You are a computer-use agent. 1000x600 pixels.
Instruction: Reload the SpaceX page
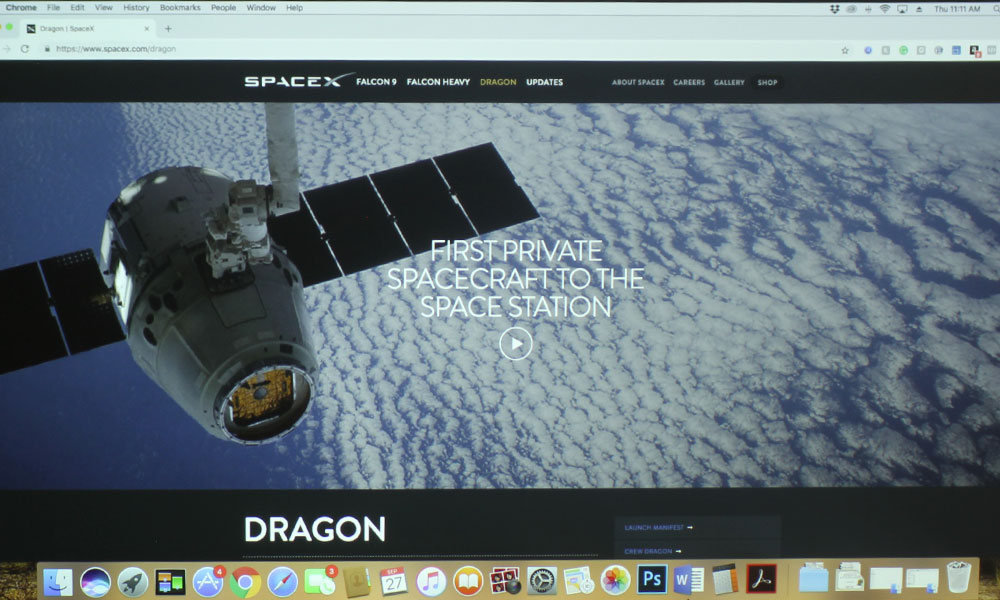25,48
